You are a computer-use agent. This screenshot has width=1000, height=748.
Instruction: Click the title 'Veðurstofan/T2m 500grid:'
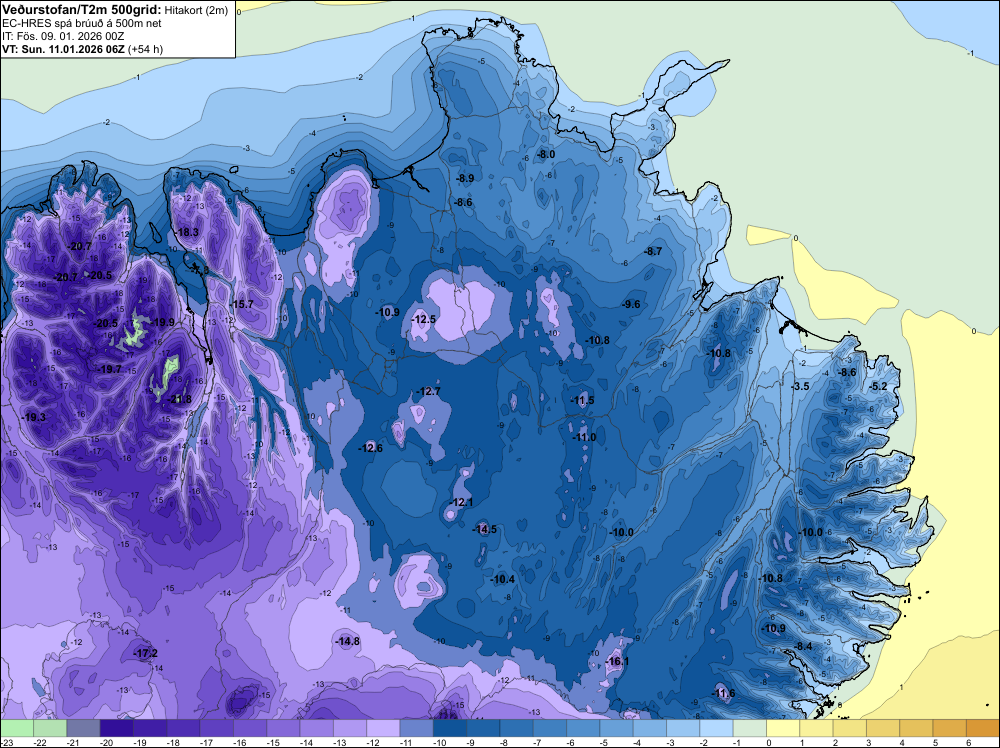[82, 10]
